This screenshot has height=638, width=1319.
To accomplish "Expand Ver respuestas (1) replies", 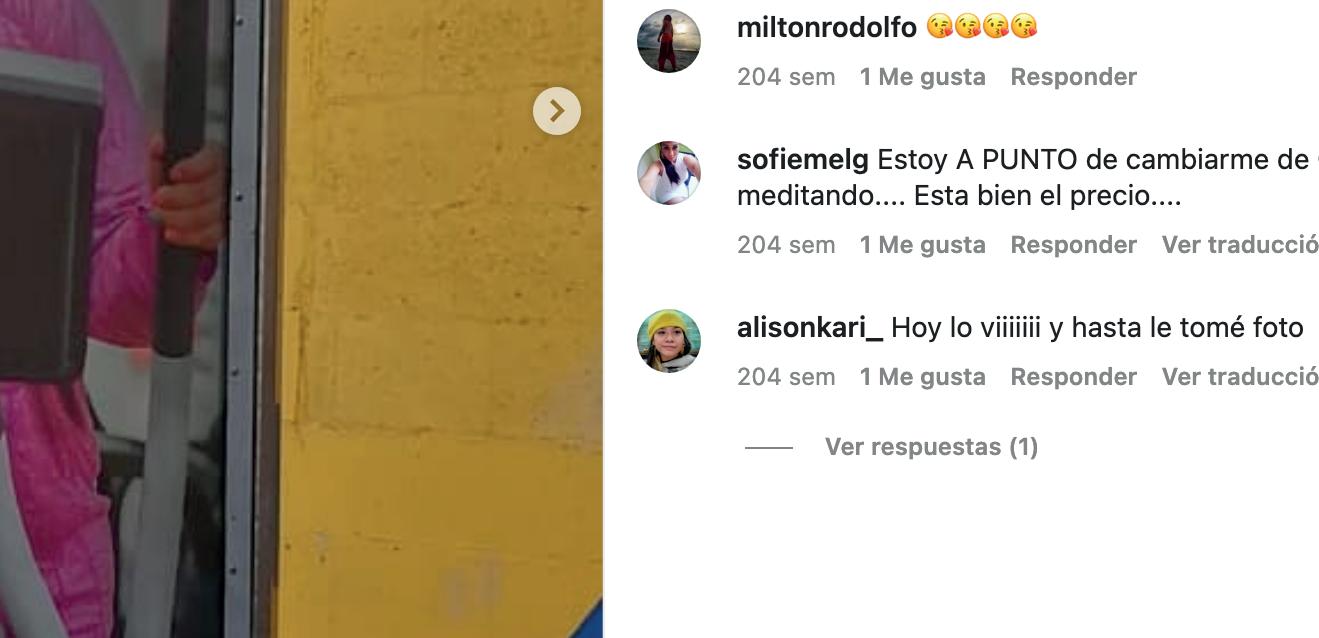I will (x=931, y=447).
